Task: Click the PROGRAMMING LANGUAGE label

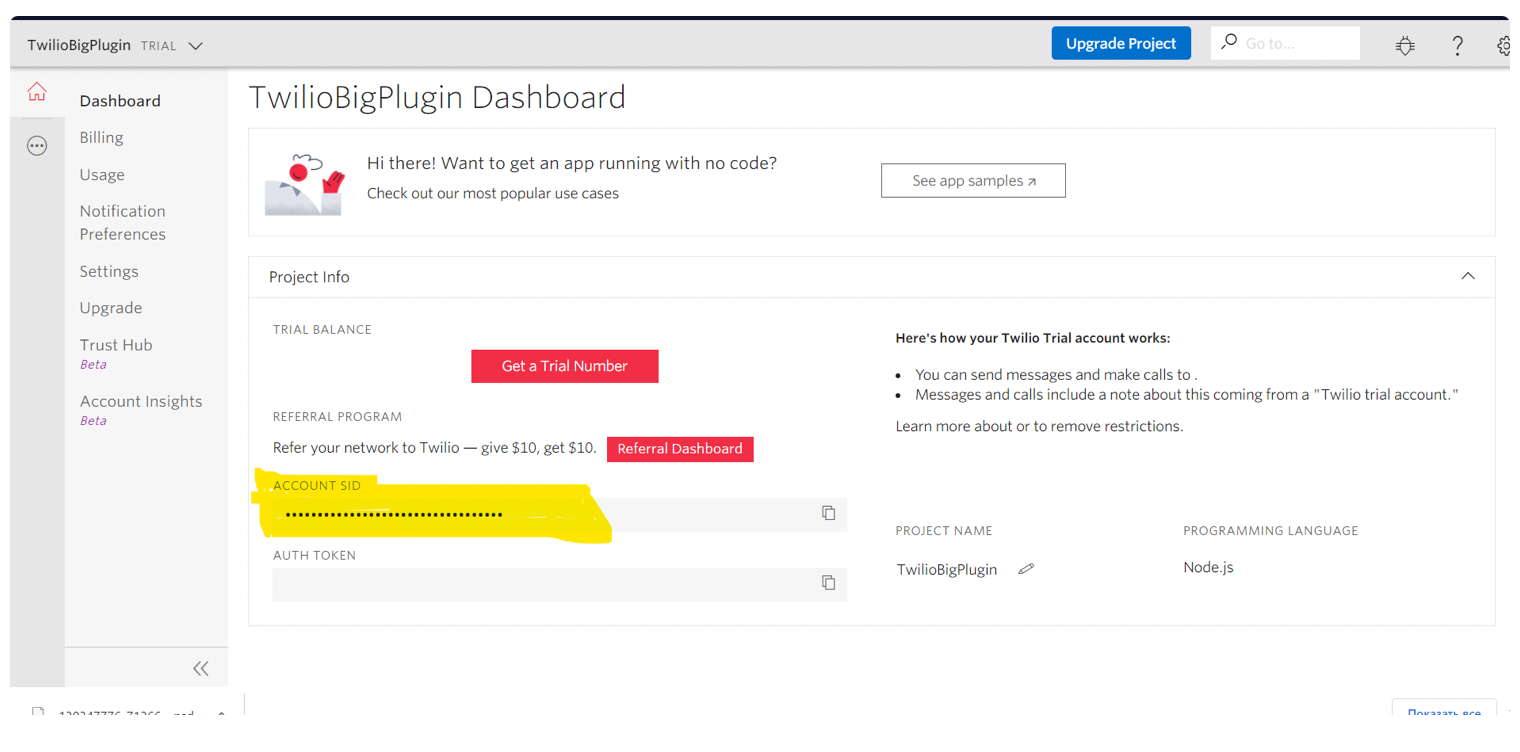Action: [x=1270, y=530]
